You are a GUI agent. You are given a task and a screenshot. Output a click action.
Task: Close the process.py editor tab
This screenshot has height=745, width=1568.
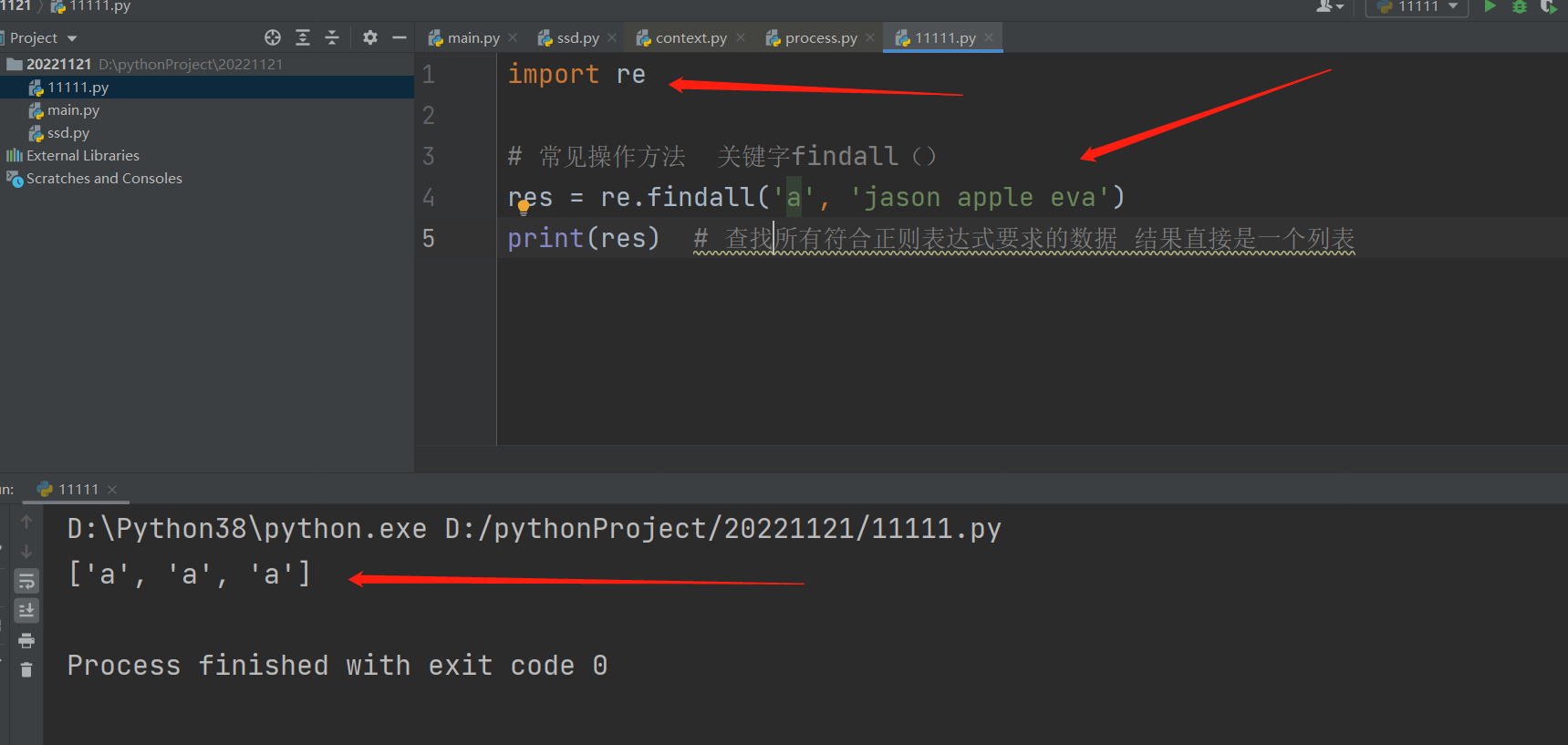point(870,38)
